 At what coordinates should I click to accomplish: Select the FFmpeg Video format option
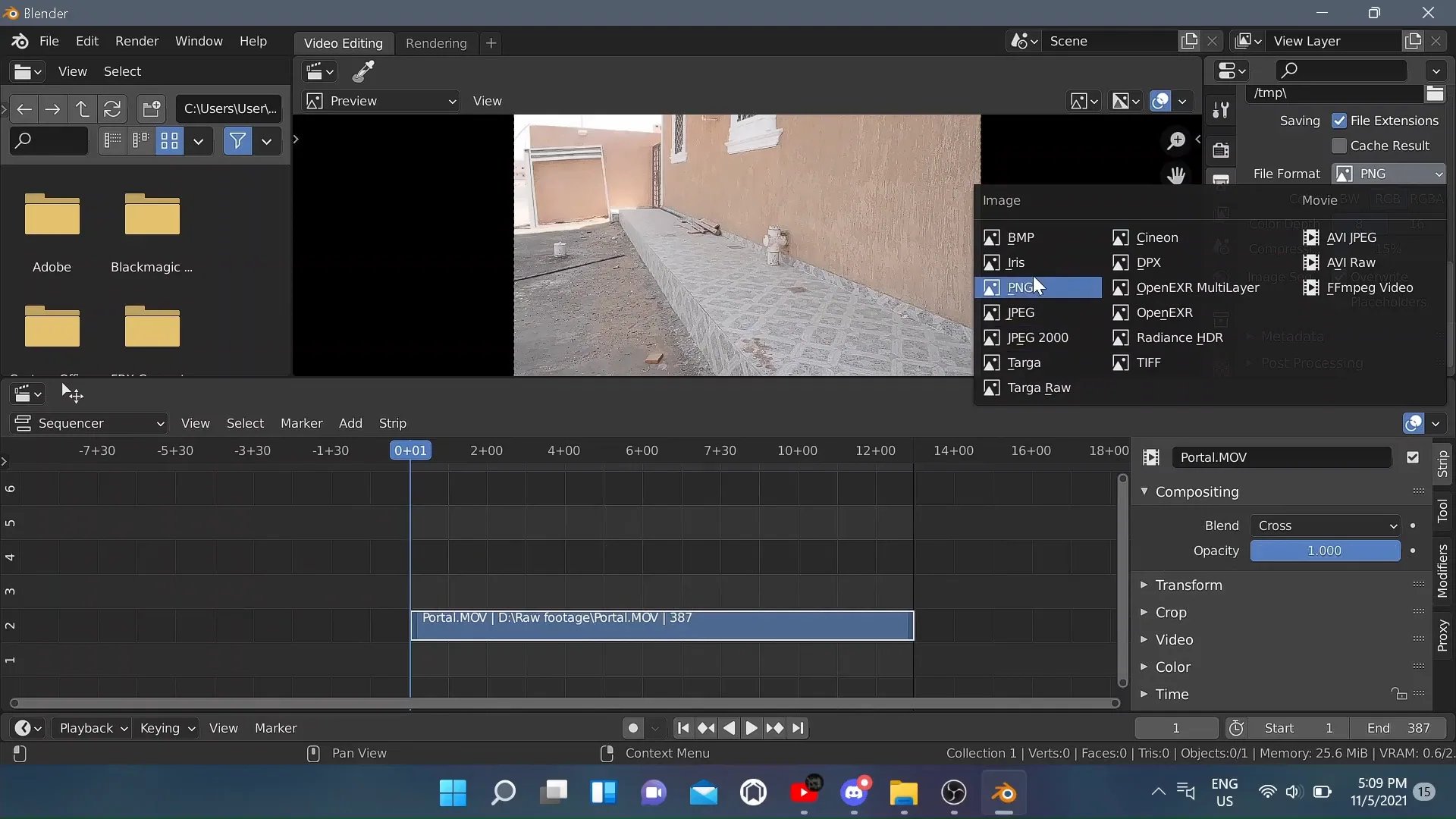point(1370,287)
